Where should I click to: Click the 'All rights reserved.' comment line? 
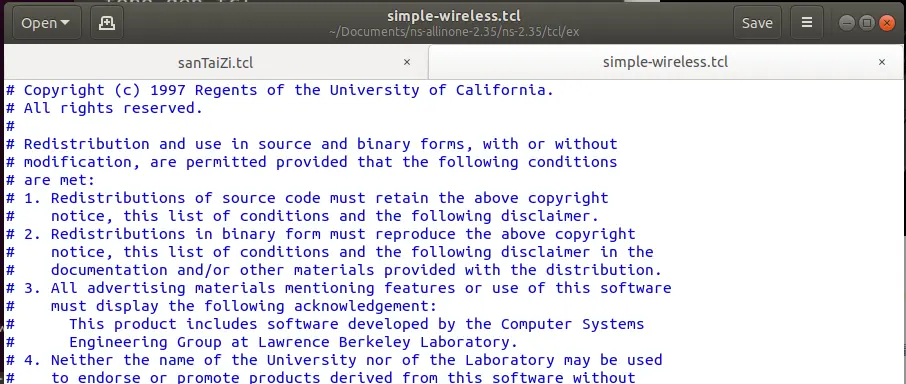[x=104, y=108]
